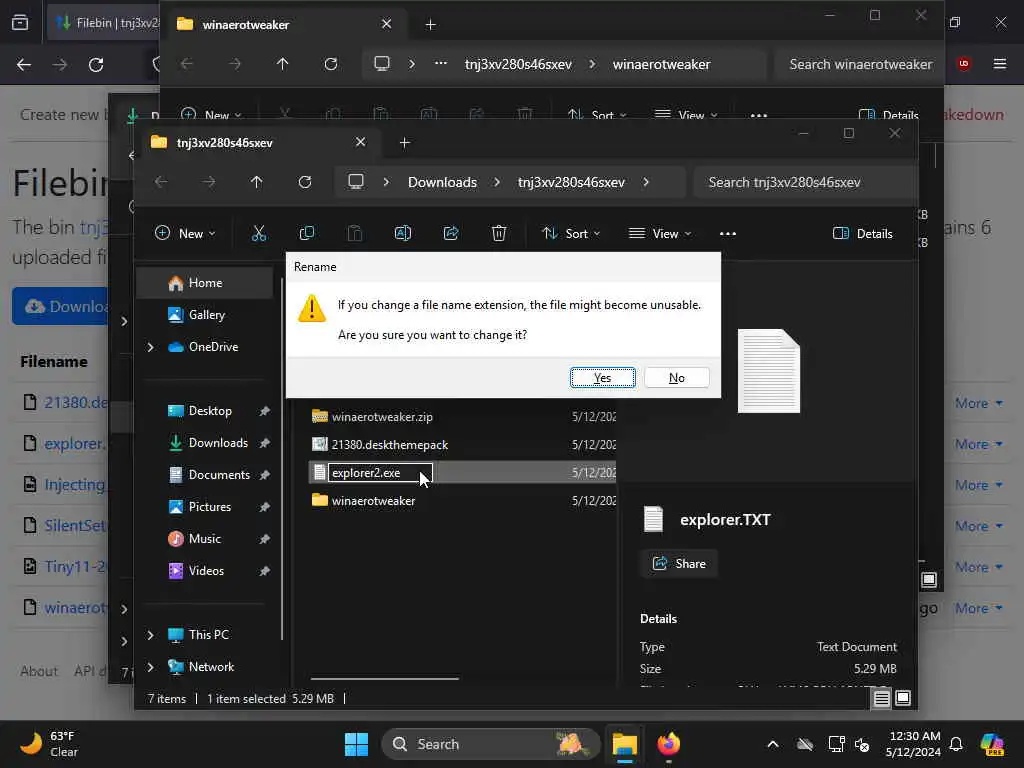Open Videos in the navigation pane

pyautogui.click(x=206, y=571)
